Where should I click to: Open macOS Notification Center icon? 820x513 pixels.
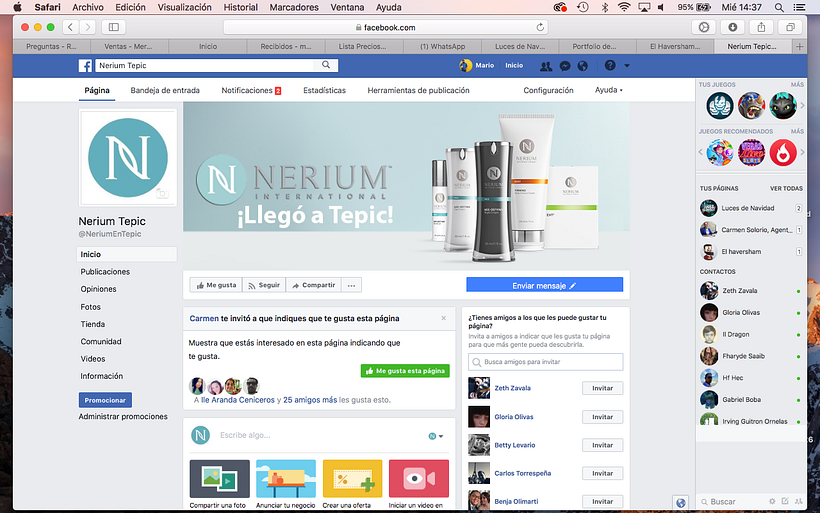799,7
